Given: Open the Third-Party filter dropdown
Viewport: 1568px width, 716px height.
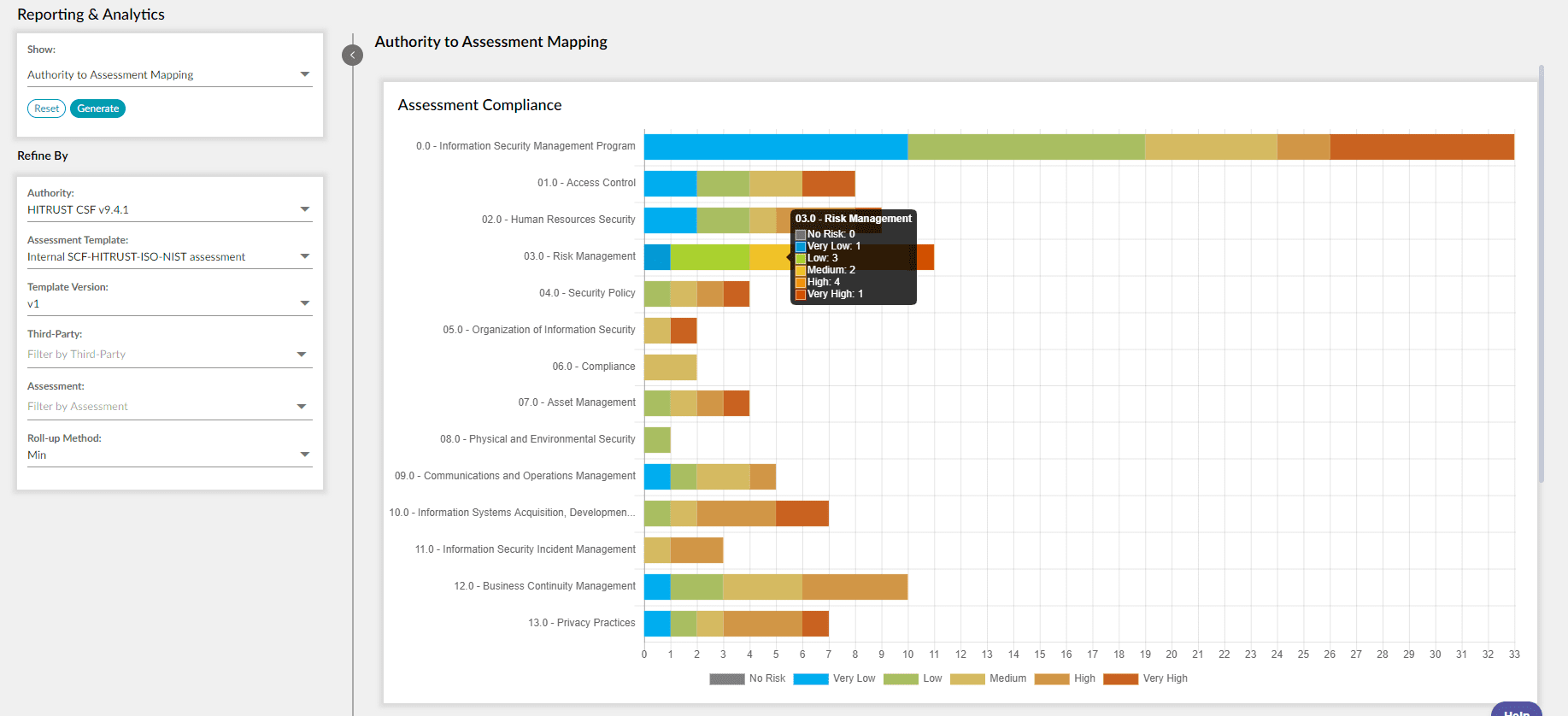Looking at the screenshot, I should tap(169, 355).
